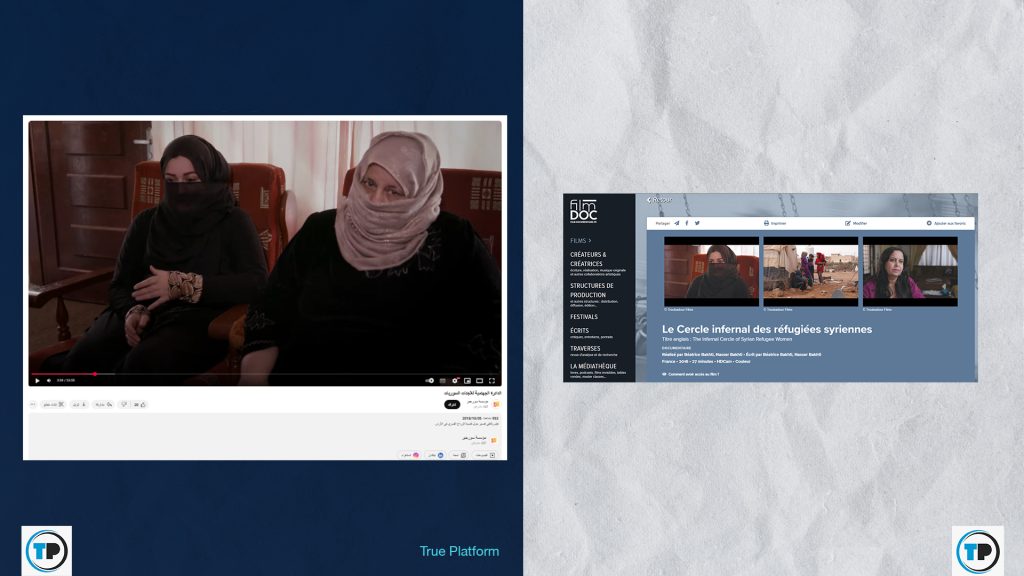The width and height of the screenshot is (1024, 576).
Task: Seek using the red video progress bar
Action: point(265,374)
